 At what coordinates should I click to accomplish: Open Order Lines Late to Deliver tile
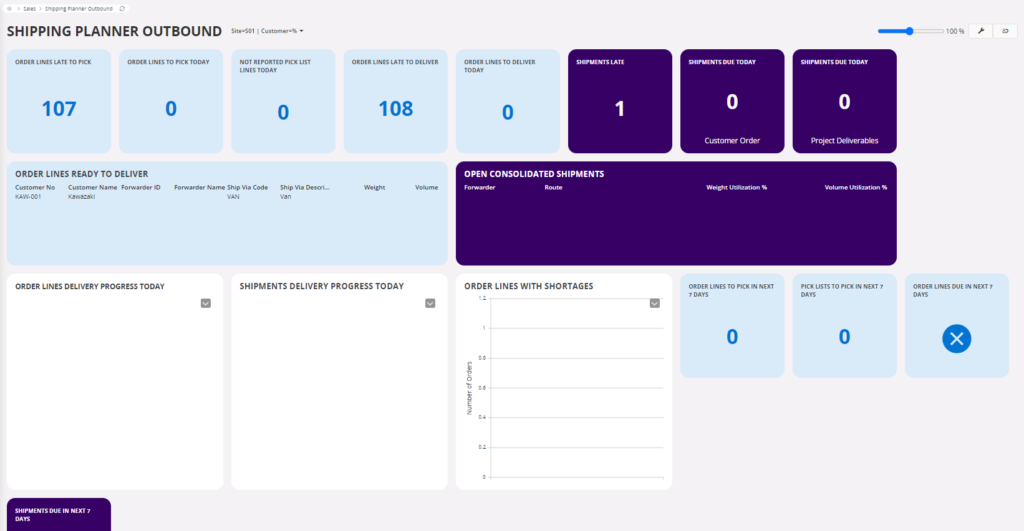395,101
